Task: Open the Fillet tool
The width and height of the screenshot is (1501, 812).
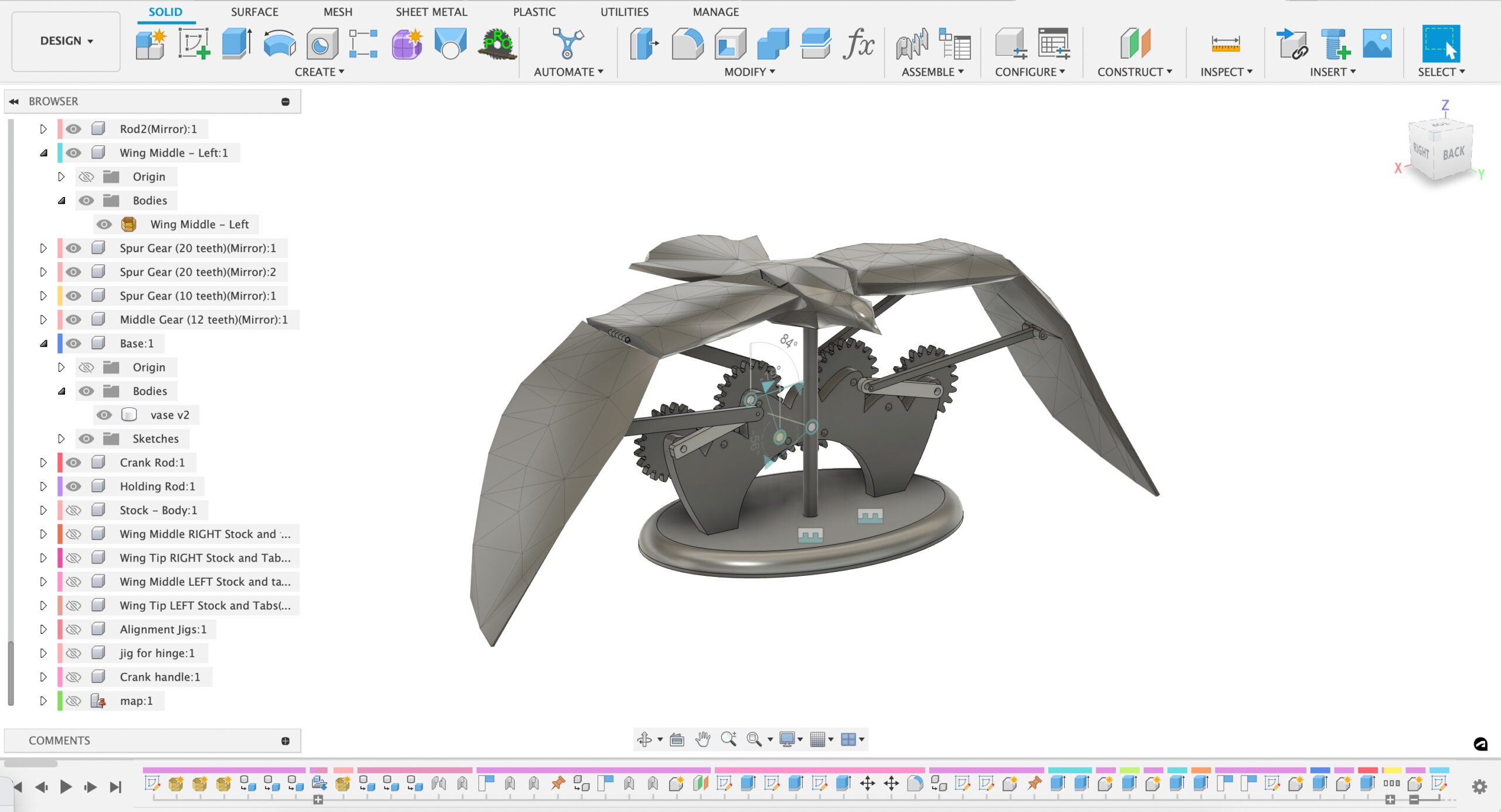Action: [x=687, y=43]
